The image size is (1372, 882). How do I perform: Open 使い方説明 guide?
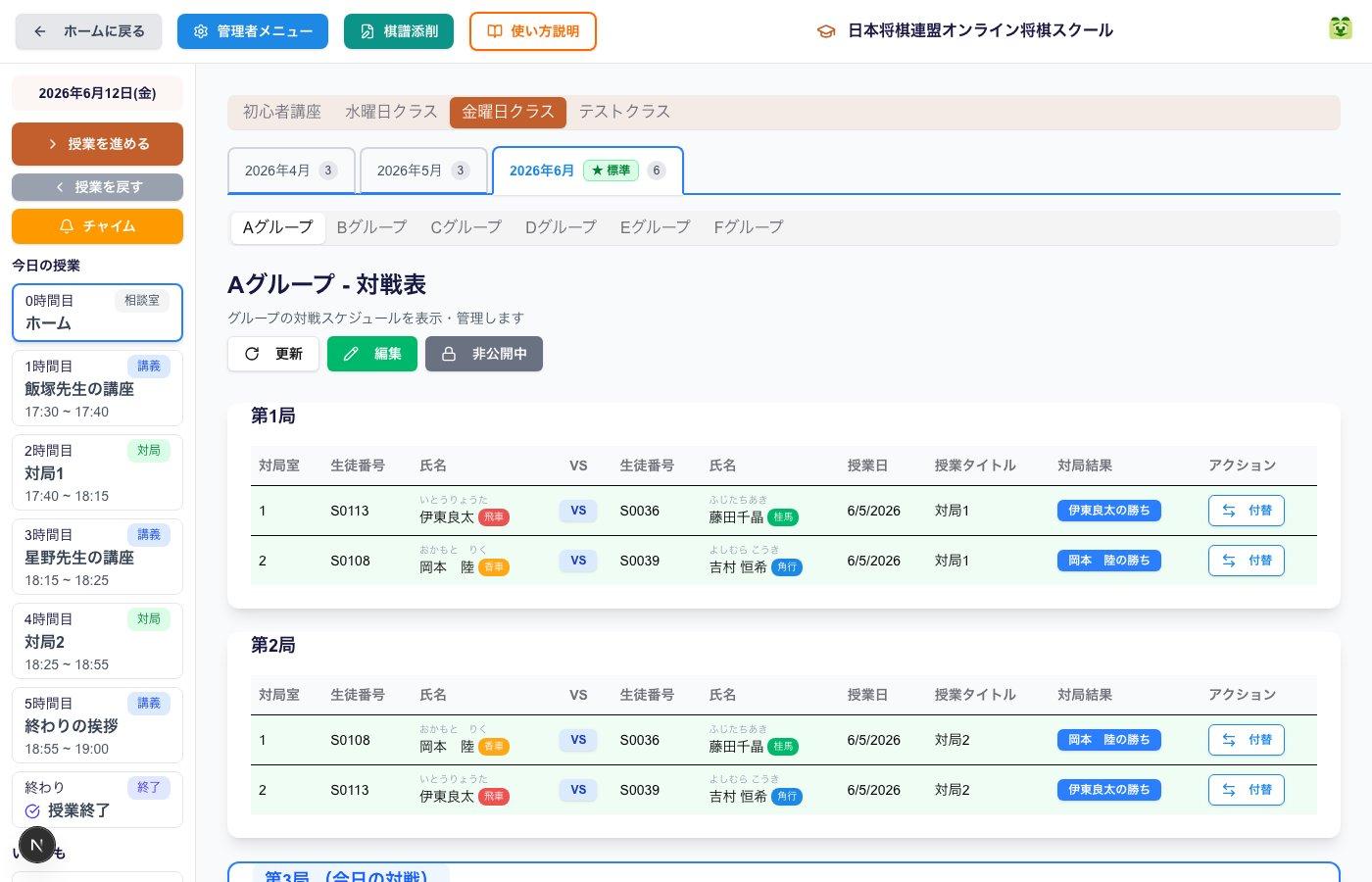coord(533,31)
